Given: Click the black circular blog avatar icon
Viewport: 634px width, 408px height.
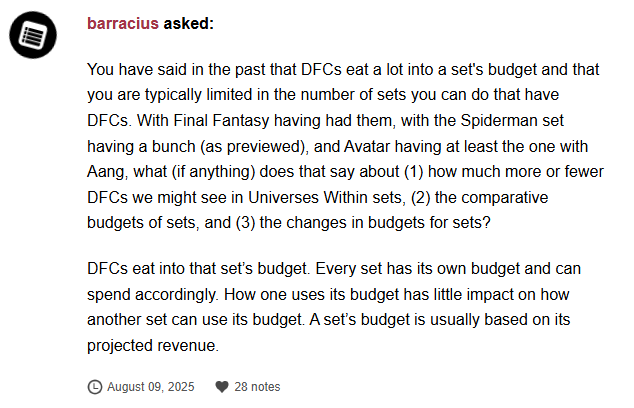Looking at the screenshot, I should coord(36,37).
